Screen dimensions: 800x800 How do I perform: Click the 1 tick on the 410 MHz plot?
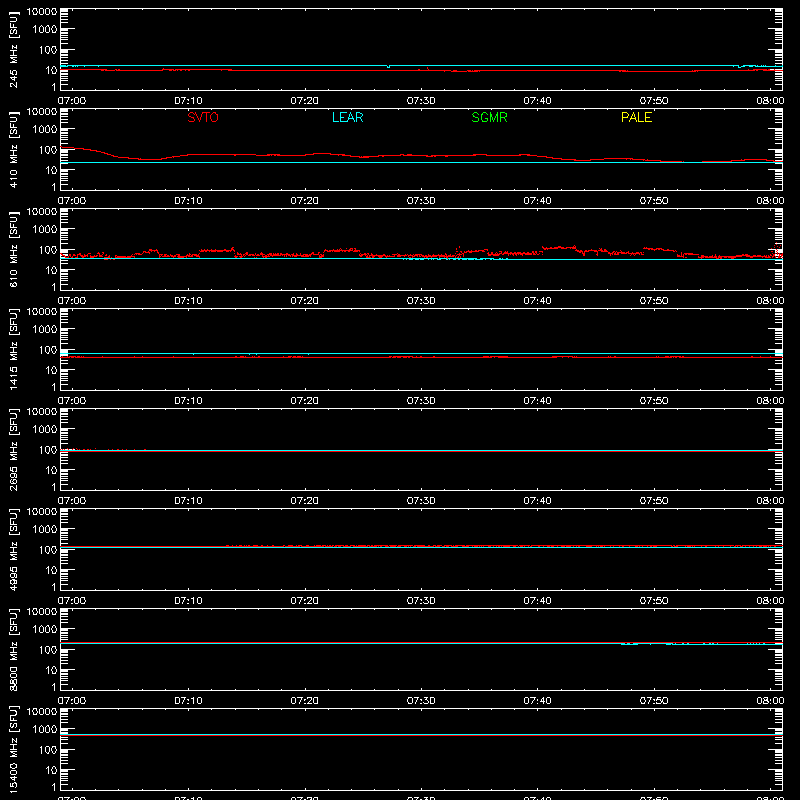[x=54, y=187]
